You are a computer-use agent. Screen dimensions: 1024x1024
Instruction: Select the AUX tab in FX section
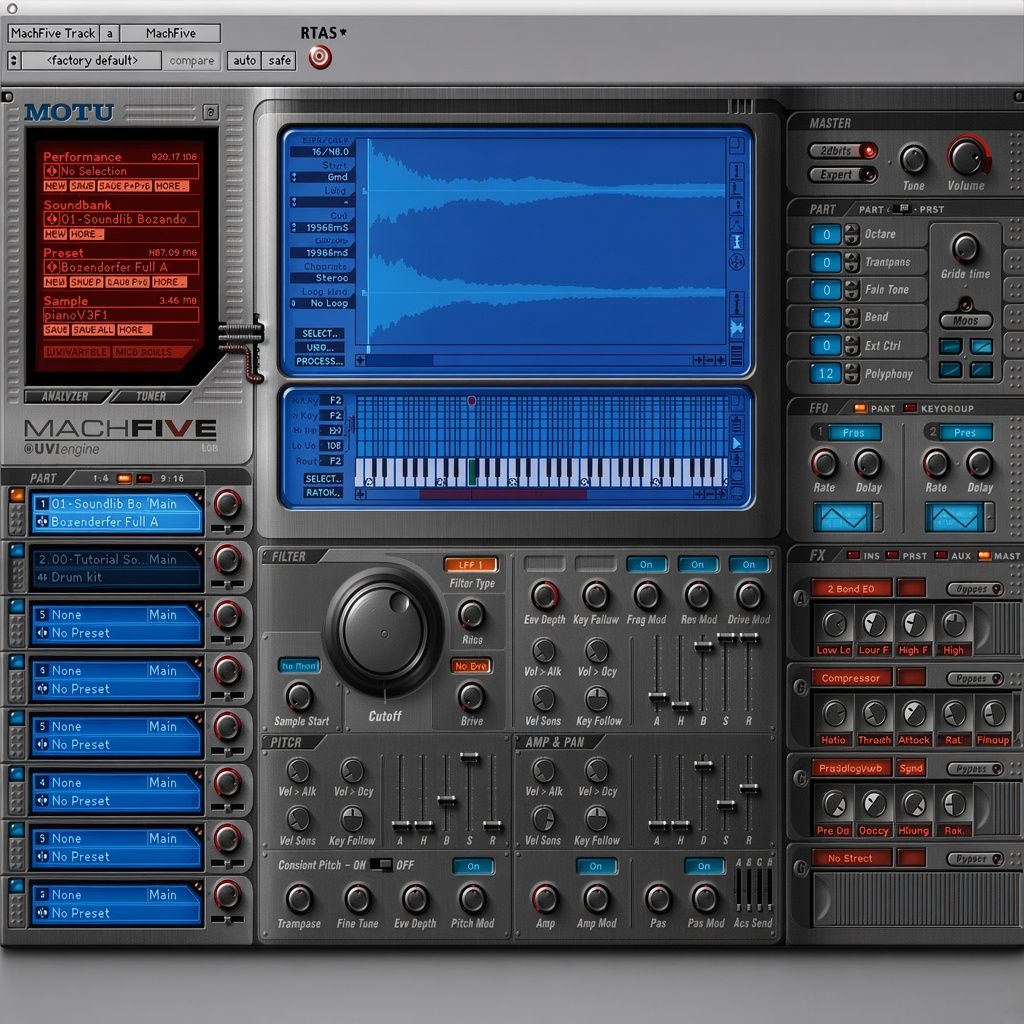point(953,556)
